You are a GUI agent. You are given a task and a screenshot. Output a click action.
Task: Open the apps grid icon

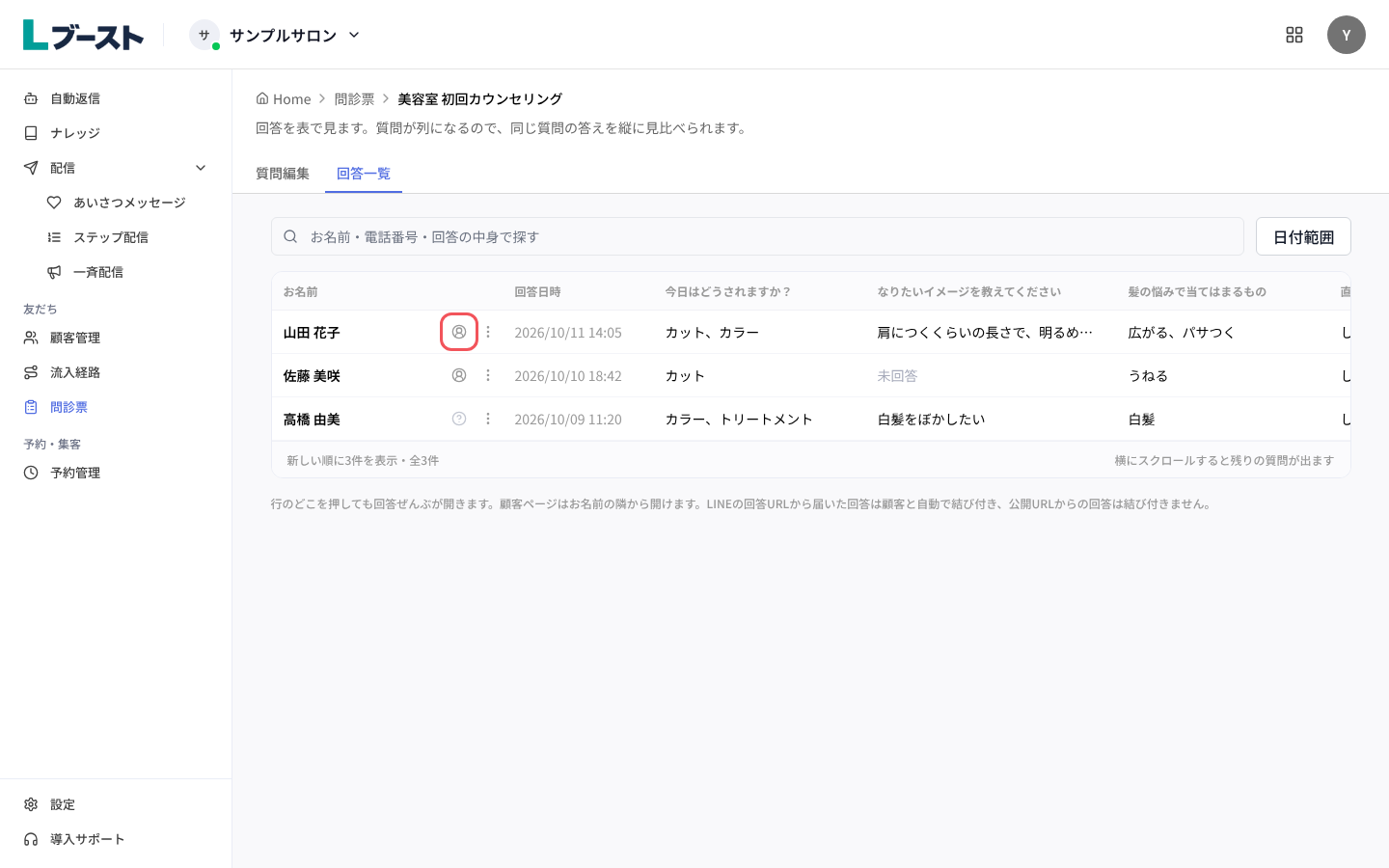coord(1294,35)
